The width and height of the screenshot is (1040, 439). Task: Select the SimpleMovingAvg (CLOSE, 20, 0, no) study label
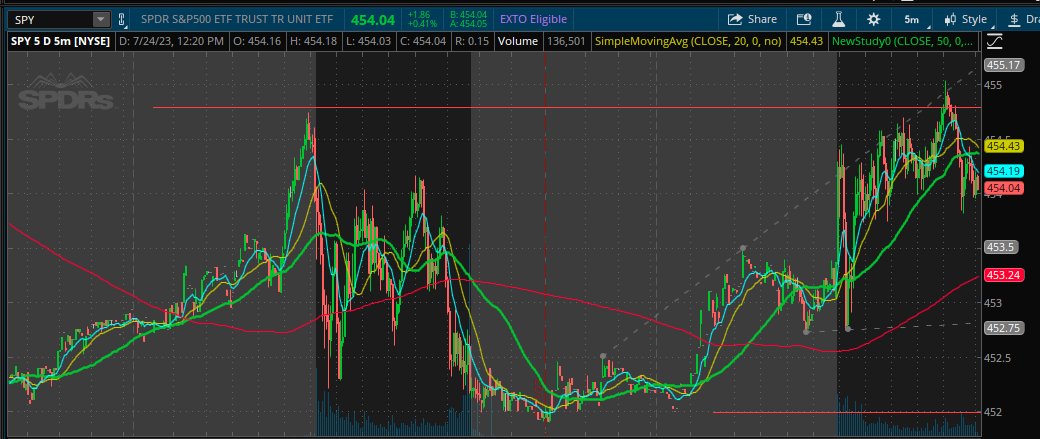pos(688,41)
